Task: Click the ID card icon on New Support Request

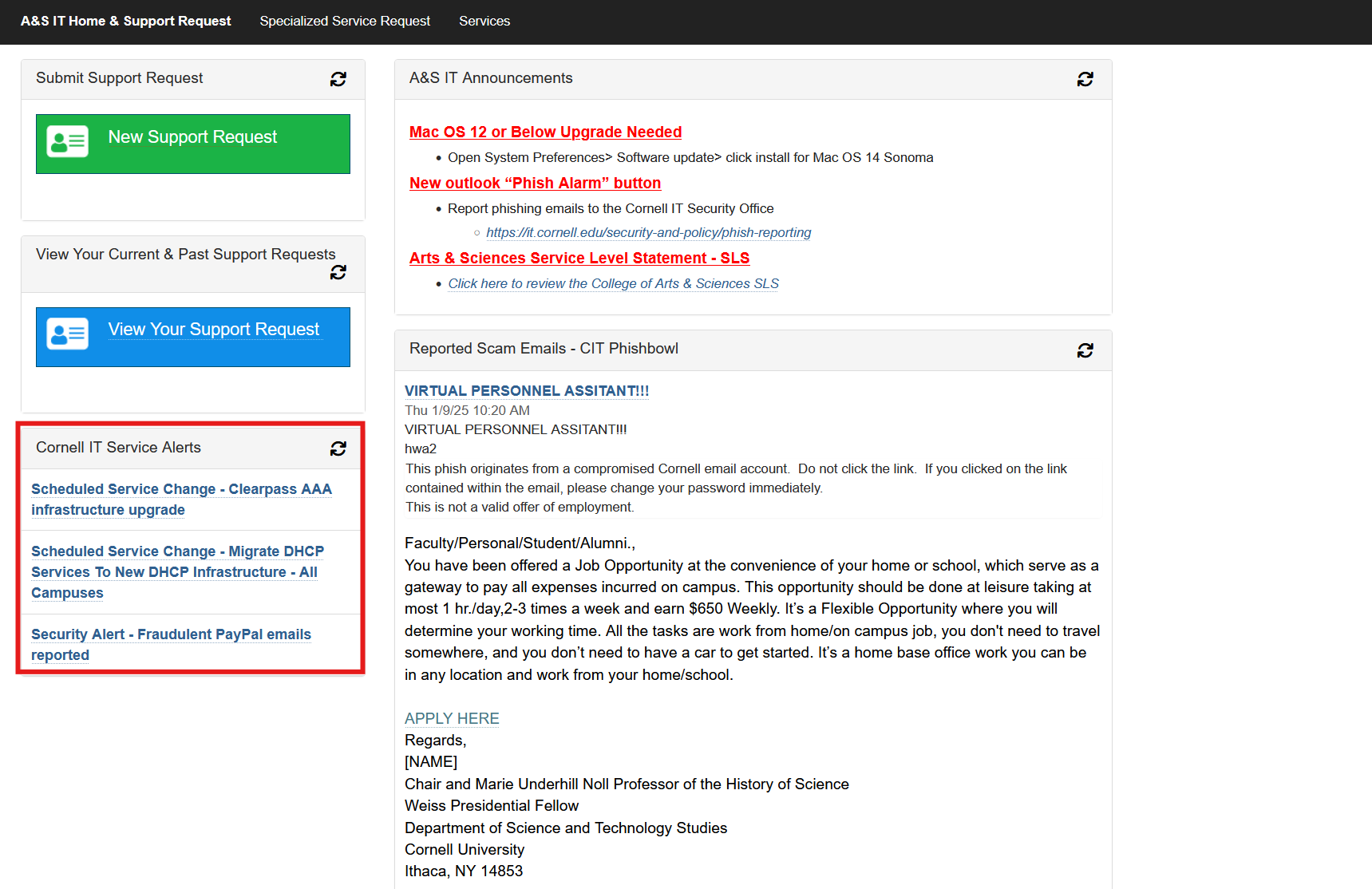Action: (x=68, y=142)
